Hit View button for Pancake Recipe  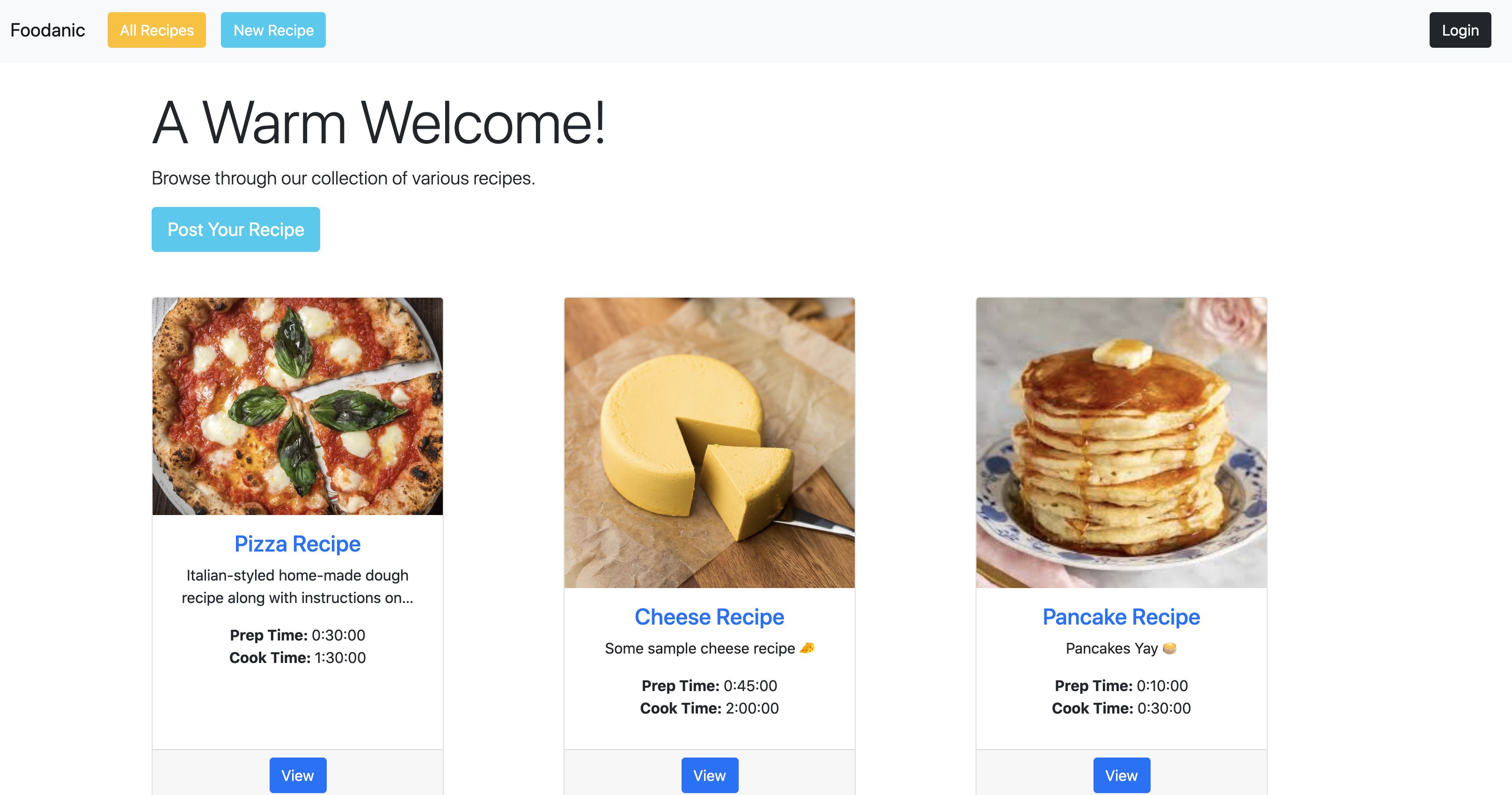point(1121,775)
